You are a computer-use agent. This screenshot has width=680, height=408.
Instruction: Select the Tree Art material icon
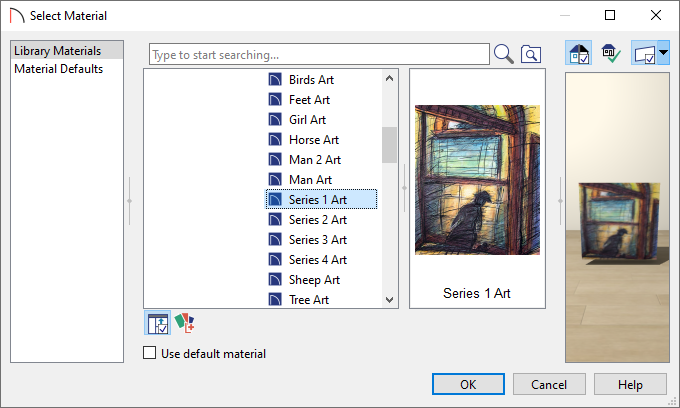(x=275, y=300)
